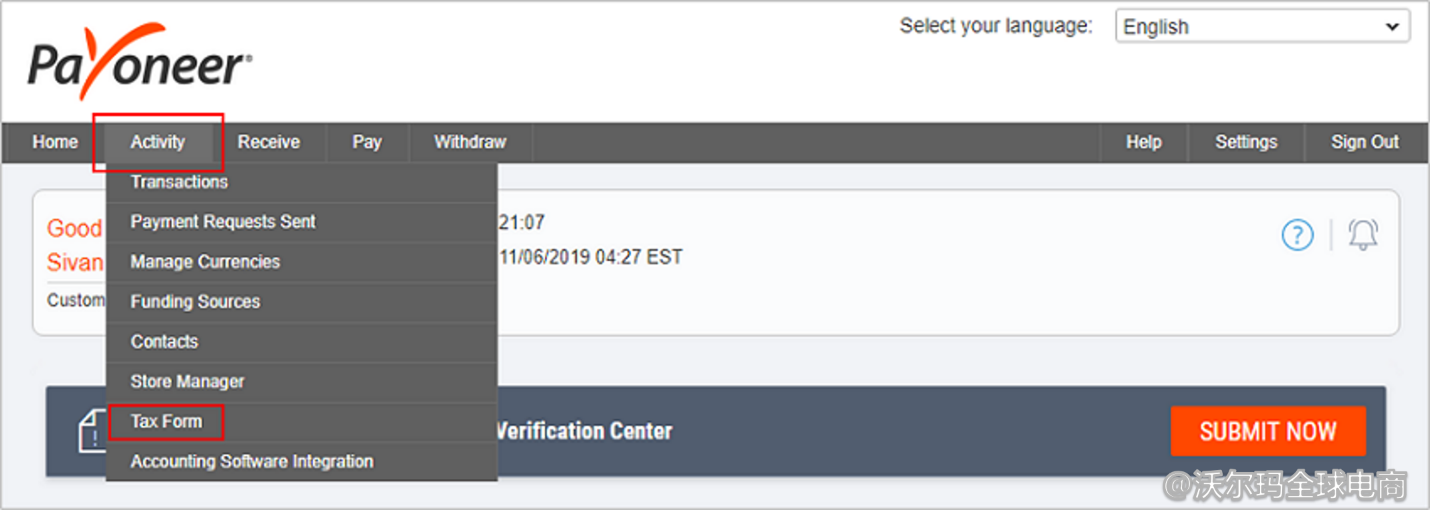
Task: Go to the Home tab
Action: (55, 142)
